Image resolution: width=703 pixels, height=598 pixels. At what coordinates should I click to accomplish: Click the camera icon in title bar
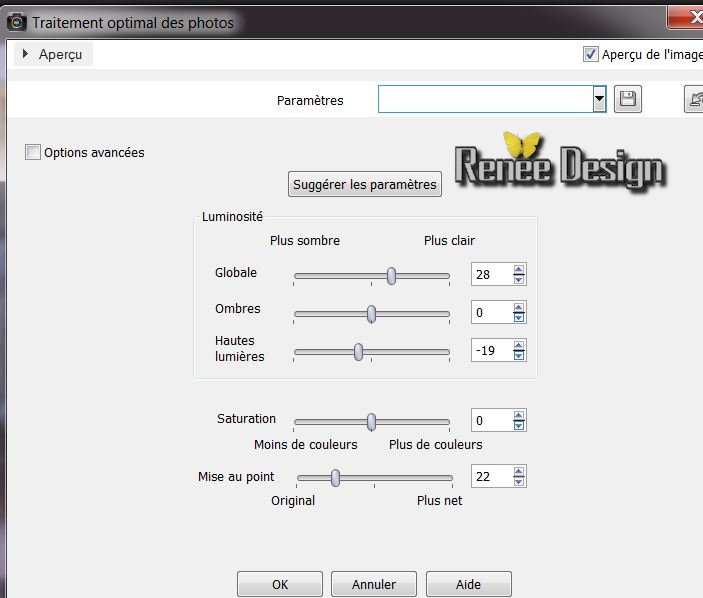17,22
